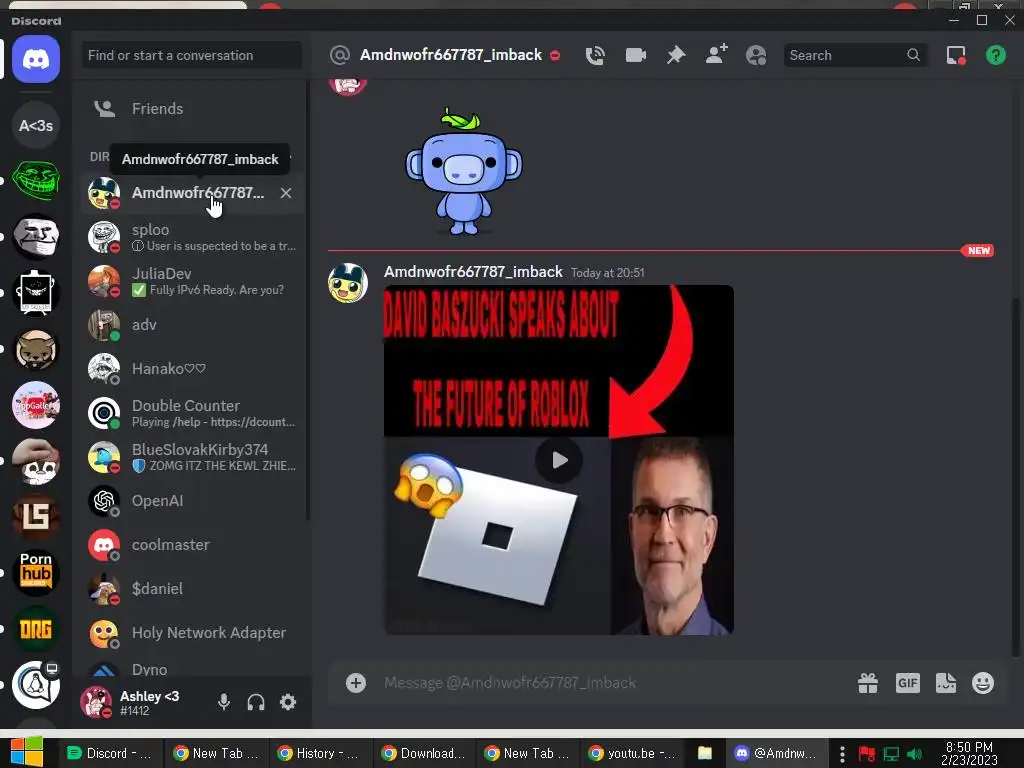Open attachment plus button

click(356, 683)
